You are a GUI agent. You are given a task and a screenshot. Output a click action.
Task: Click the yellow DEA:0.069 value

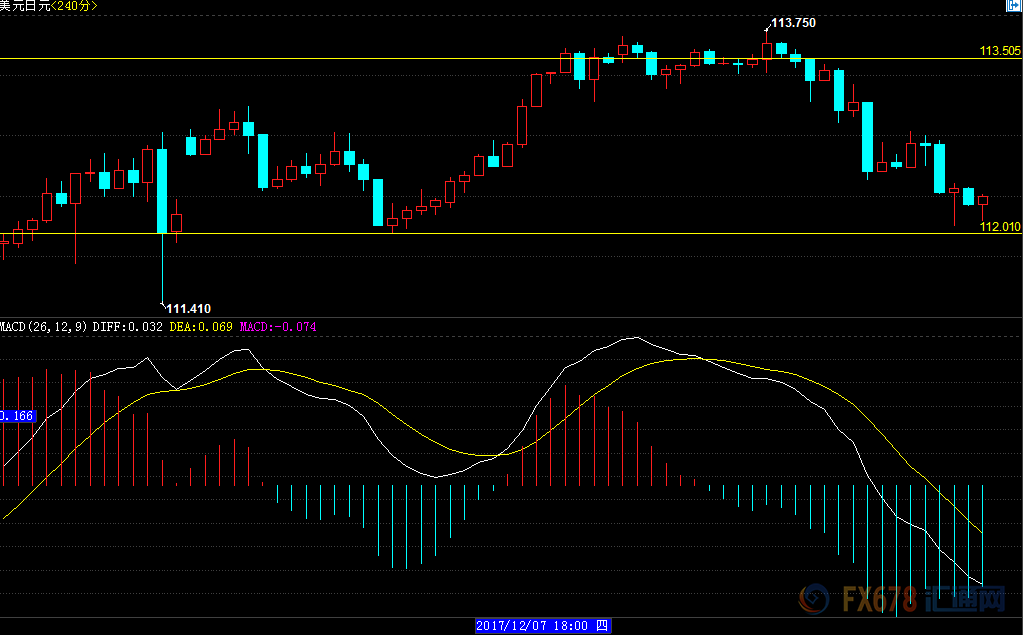201,326
